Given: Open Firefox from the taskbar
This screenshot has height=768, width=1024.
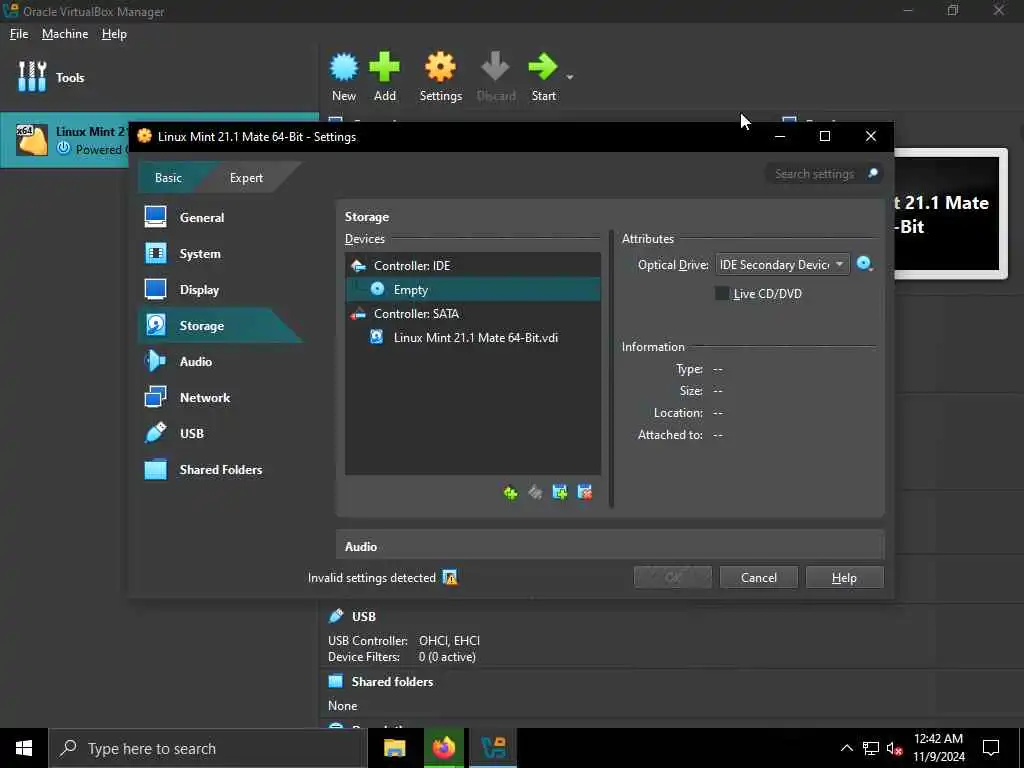Looking at the screenshot, I should point(444,748).
